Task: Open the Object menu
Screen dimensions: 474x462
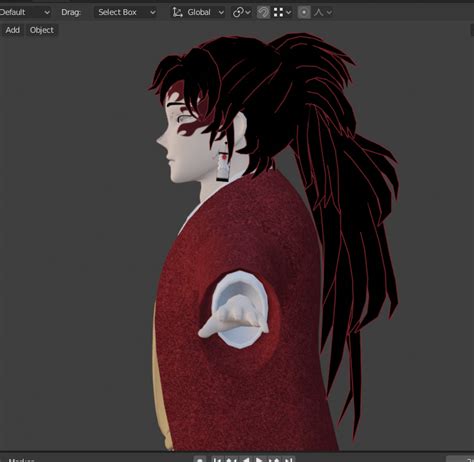Action: click(x=41, y=30)
